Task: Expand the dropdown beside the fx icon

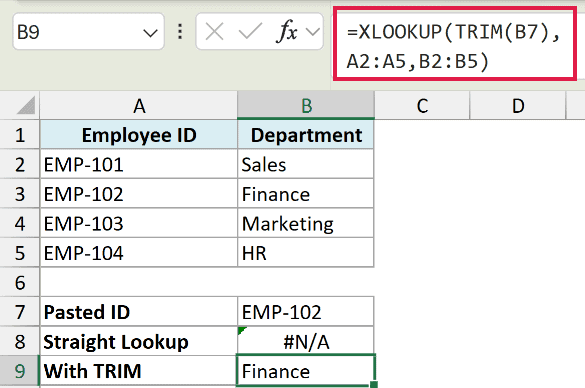Action: 313,32
